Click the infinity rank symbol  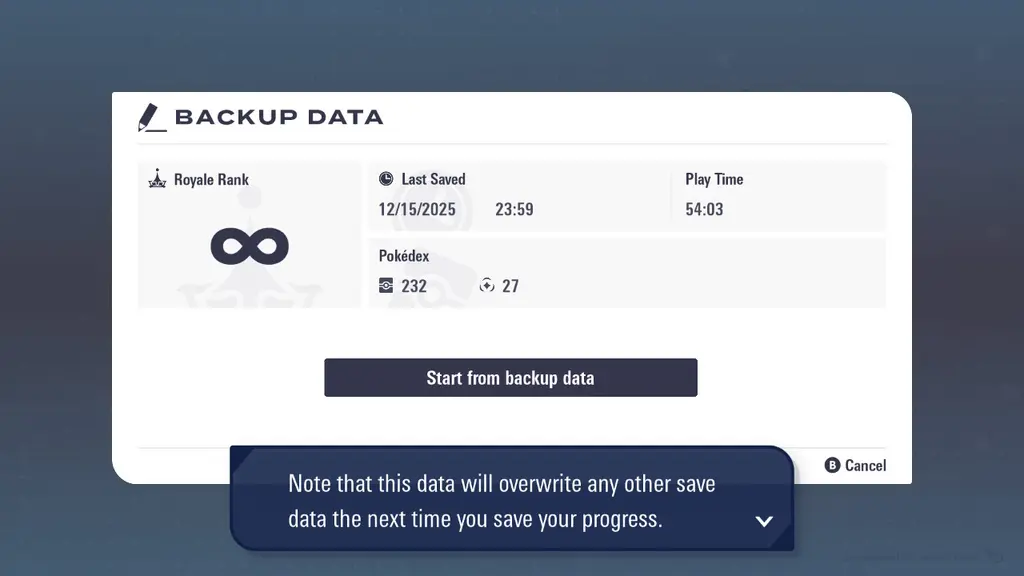click(x=250, y=246)
